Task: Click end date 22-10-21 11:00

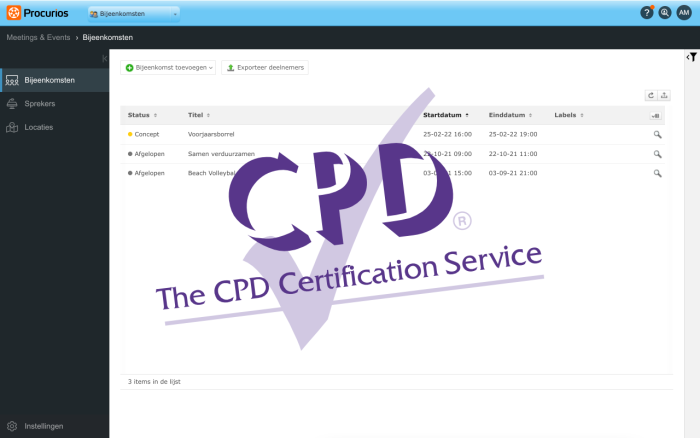Action: coord(513,154)
